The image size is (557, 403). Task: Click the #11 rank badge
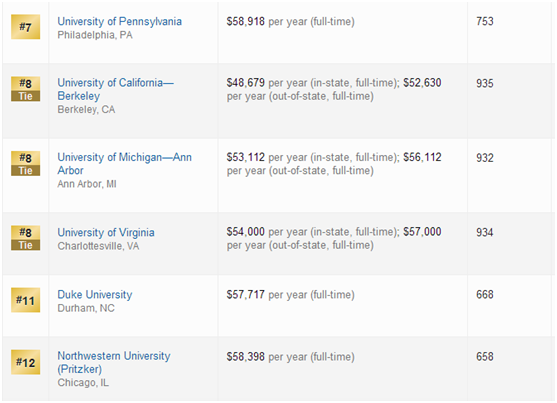coord(25,300)
